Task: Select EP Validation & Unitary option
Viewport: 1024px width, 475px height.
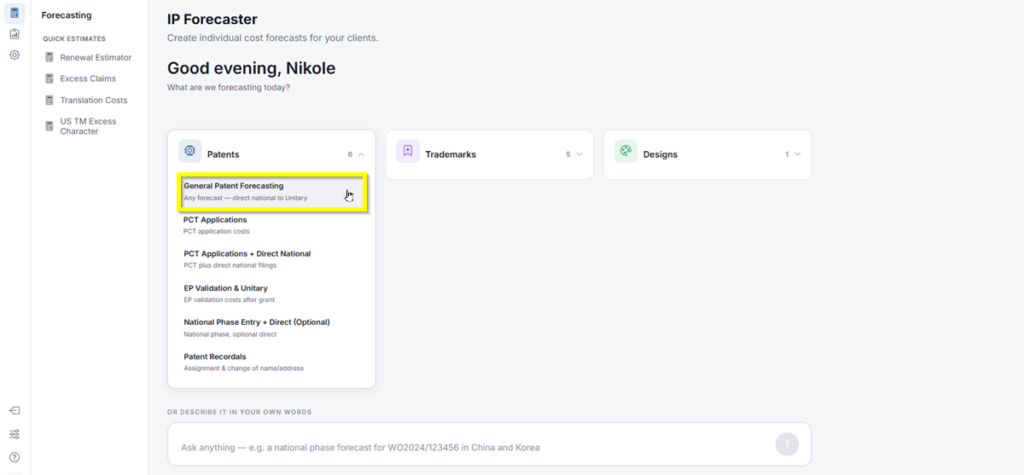Action: pyautogui.click(x=272, y=293)
